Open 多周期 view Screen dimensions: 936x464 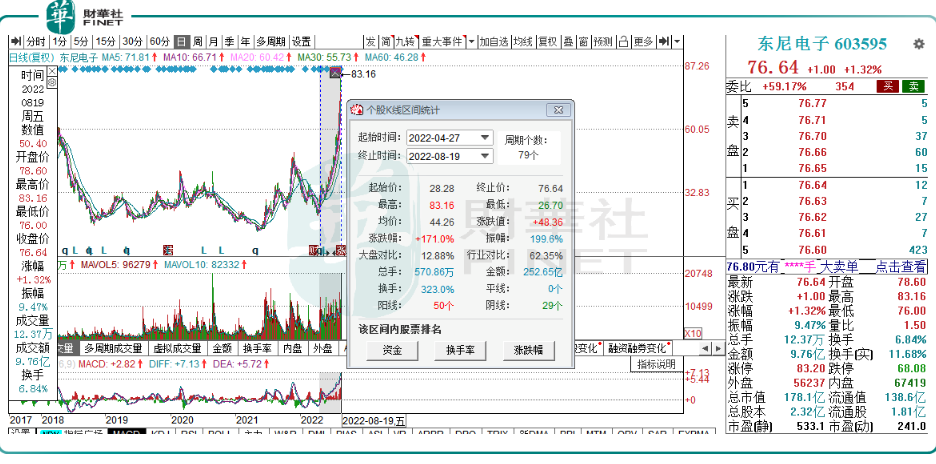272,42
